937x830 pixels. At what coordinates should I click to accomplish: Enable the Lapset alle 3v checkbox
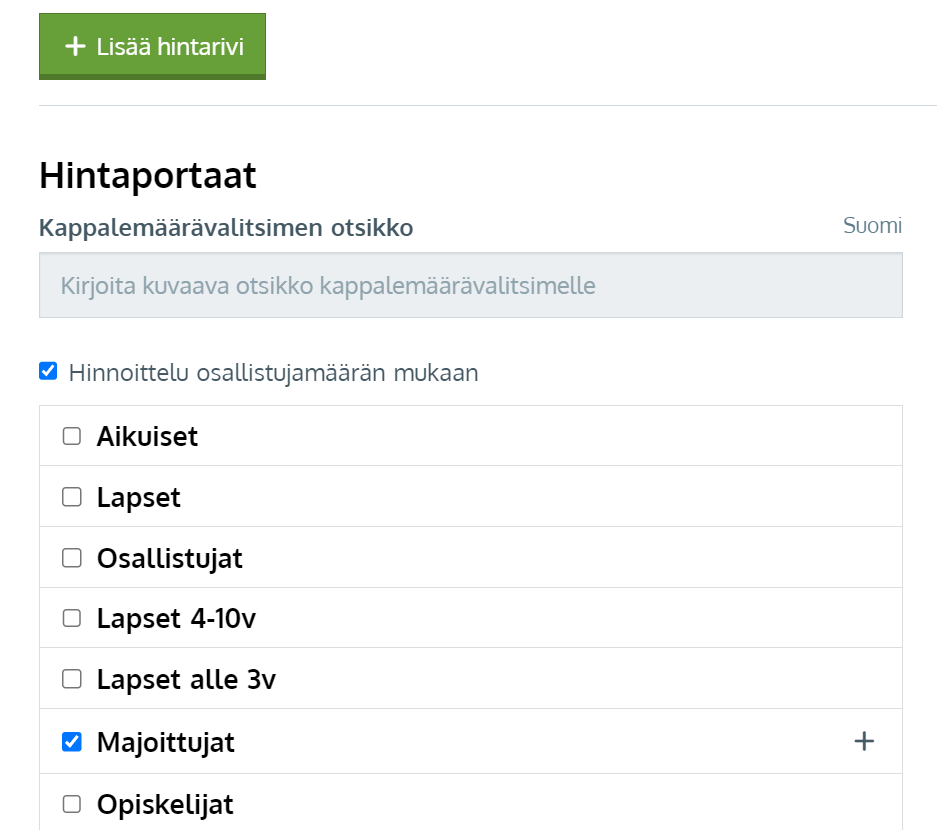tap(72, 679)
